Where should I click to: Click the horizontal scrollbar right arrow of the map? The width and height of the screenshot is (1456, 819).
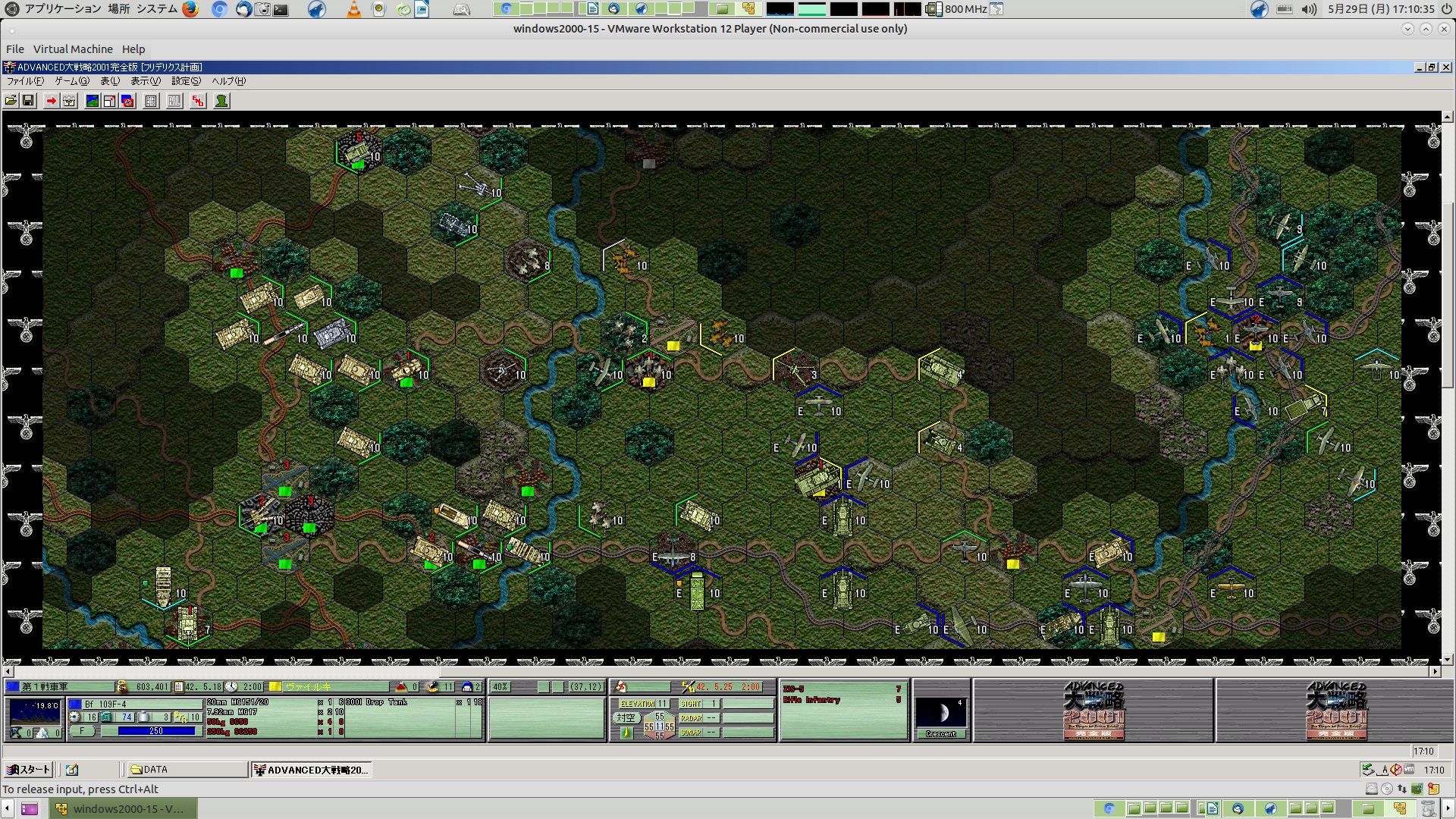(1435, 672)
